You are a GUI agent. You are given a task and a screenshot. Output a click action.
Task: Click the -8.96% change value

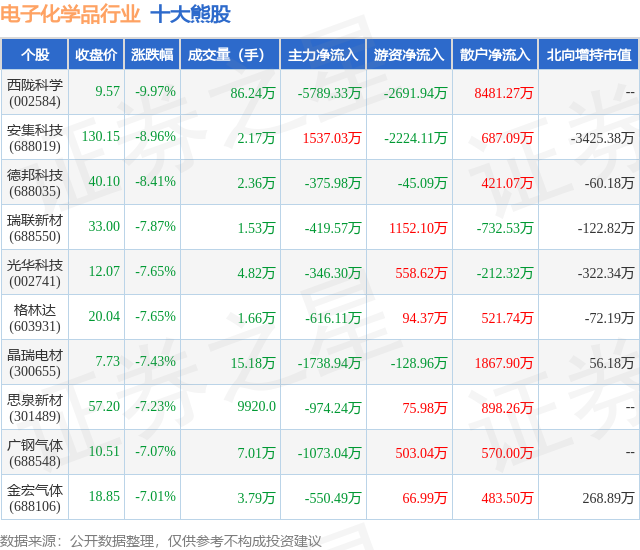[156, 136]
